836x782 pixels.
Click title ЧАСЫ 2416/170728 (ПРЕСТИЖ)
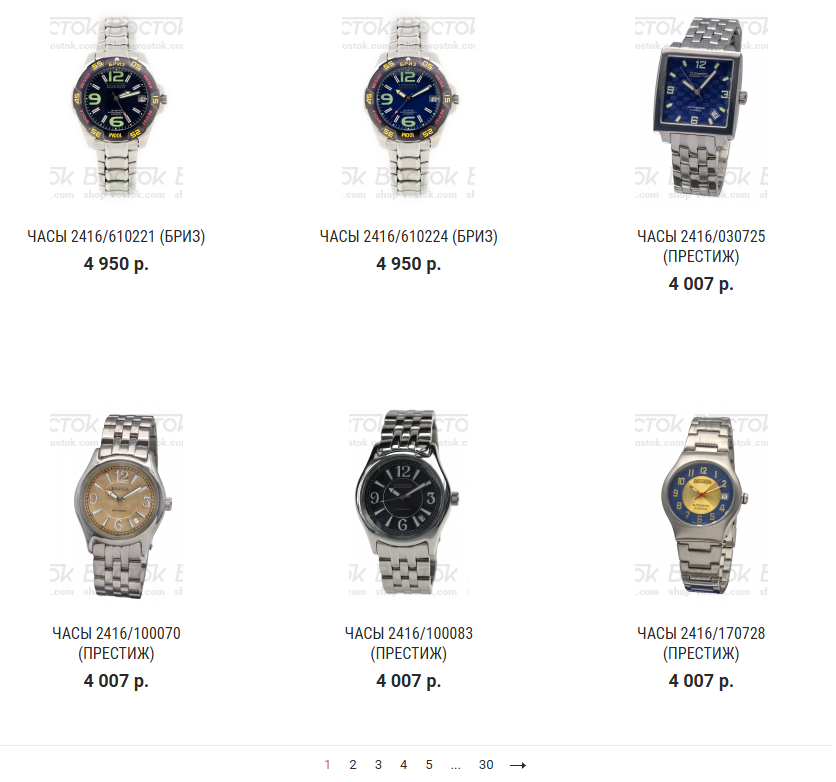701,643
